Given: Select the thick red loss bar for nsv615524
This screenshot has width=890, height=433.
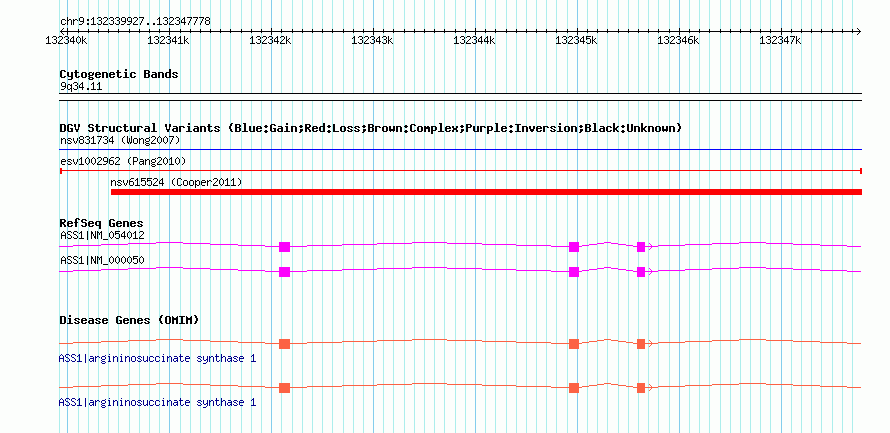Looking at the screenshot, I should tap(486, 192).
